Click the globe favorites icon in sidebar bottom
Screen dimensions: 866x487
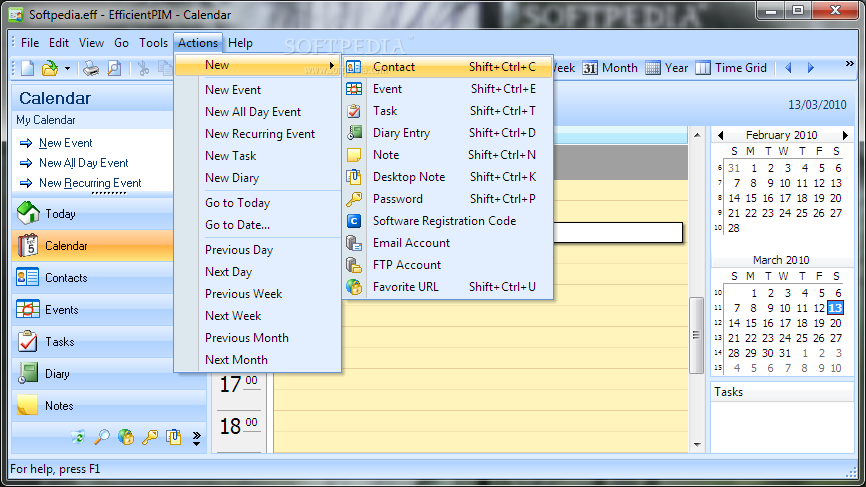coord(126,437)
